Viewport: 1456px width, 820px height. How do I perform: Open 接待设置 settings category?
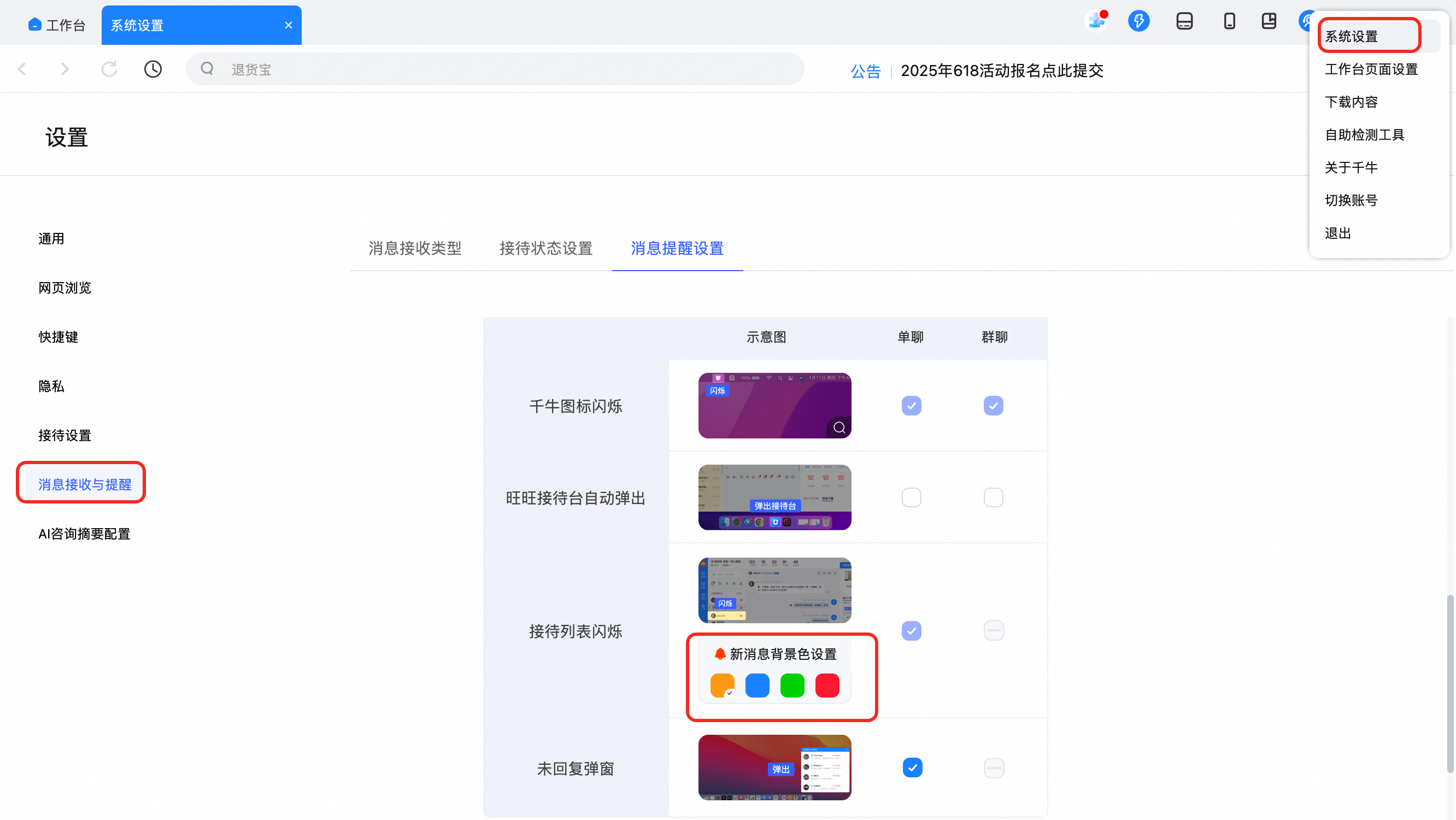(x=64, y=436)
